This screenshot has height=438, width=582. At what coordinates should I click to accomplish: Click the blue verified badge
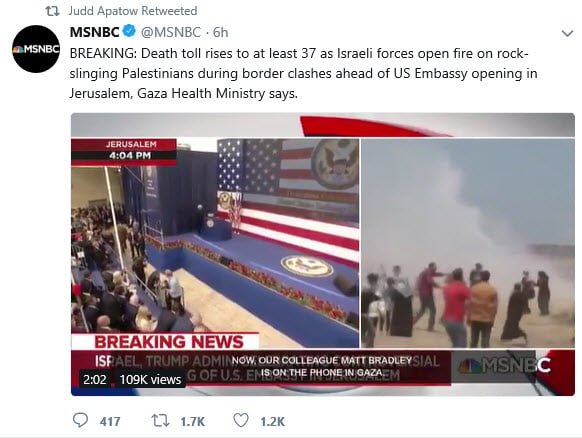pyautogui.click(x=129, y=31)
